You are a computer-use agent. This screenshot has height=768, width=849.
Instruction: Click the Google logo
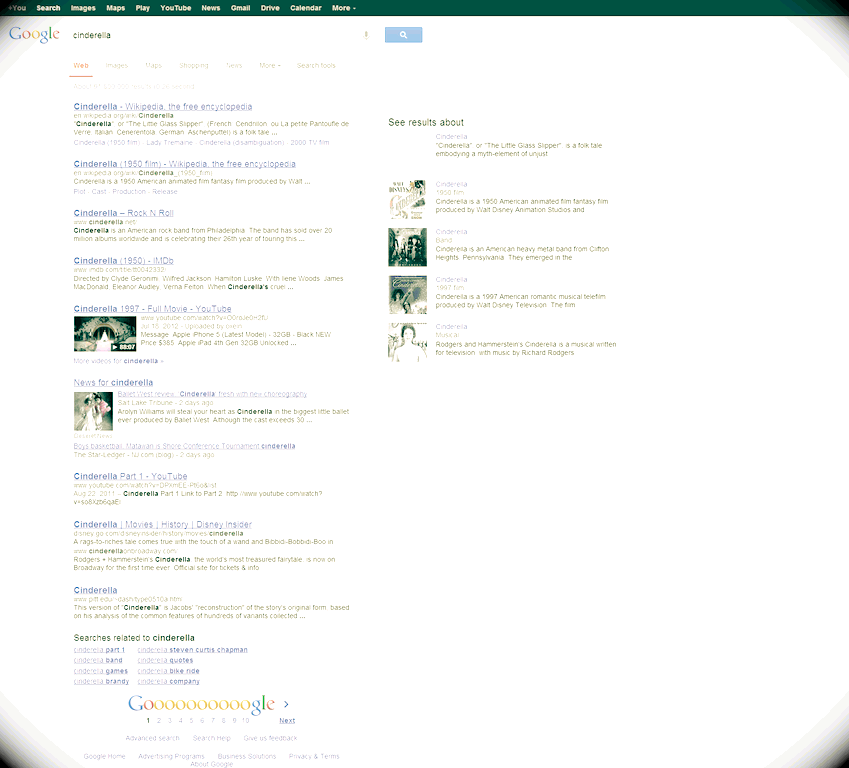(34, 34)
